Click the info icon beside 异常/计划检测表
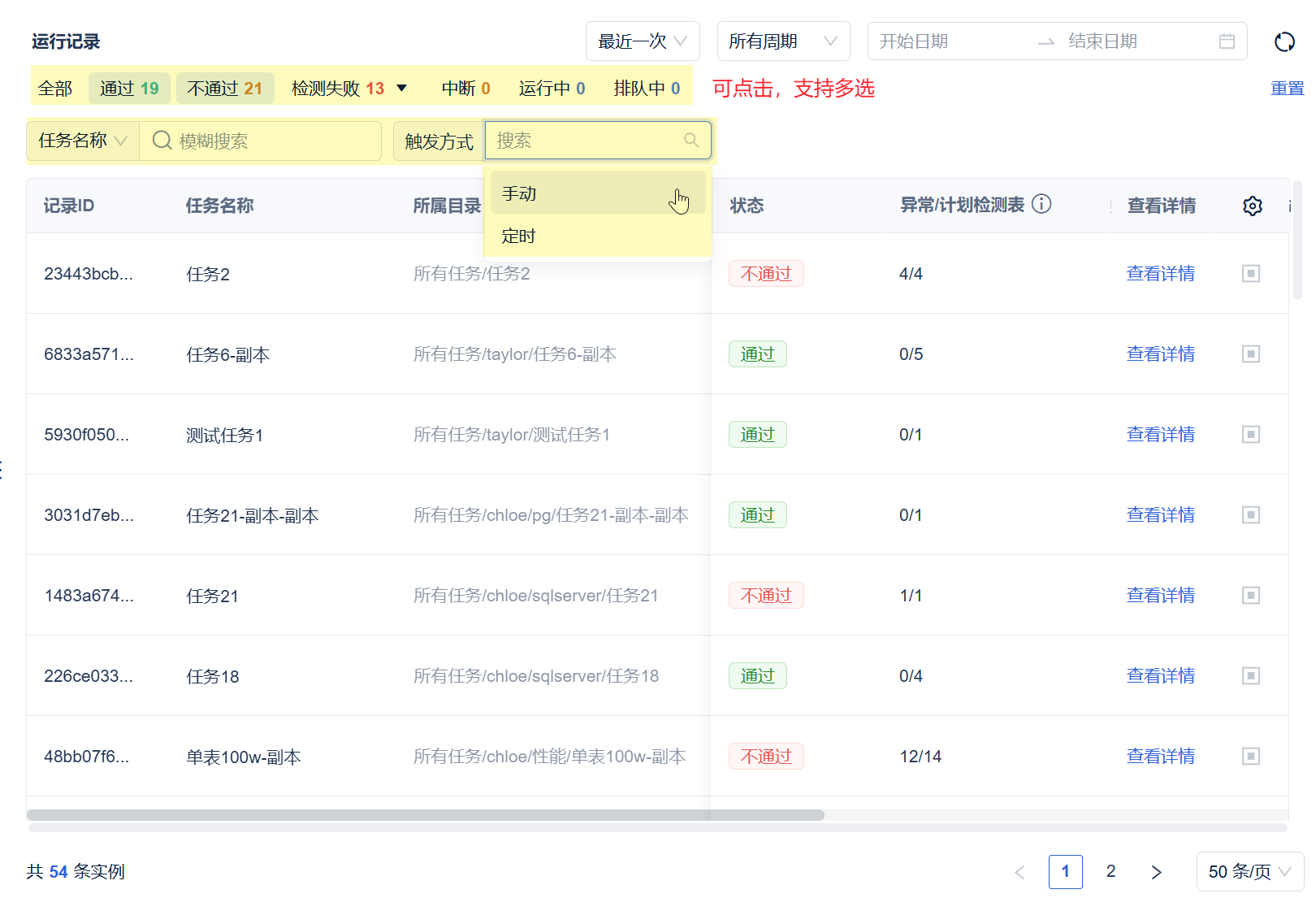Screen dimensions: 1316x898 click(1041, 204)
